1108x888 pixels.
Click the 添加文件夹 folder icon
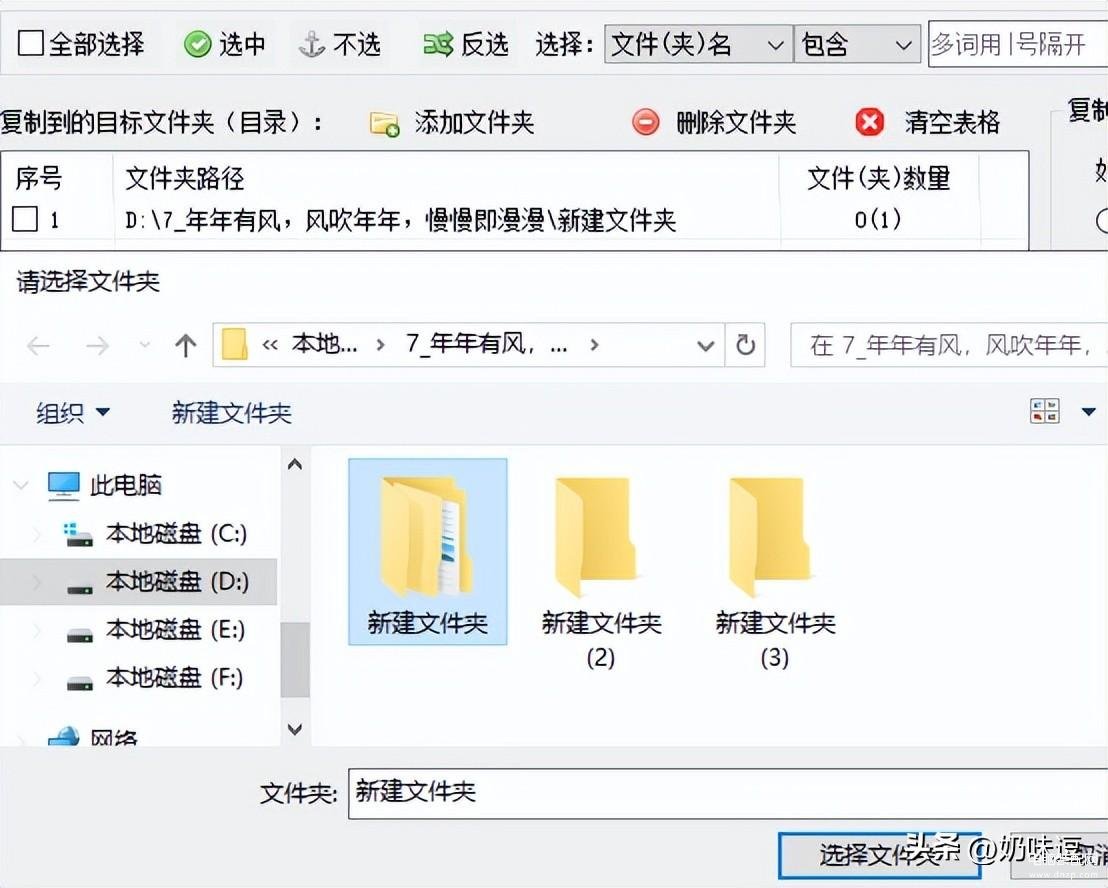pyautogui.click(x=384, y=123)
